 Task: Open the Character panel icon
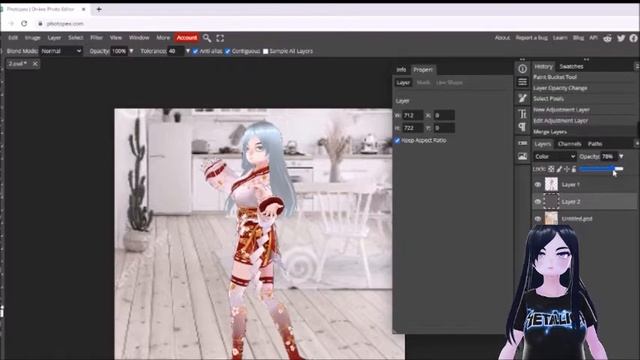pos(522,113)
